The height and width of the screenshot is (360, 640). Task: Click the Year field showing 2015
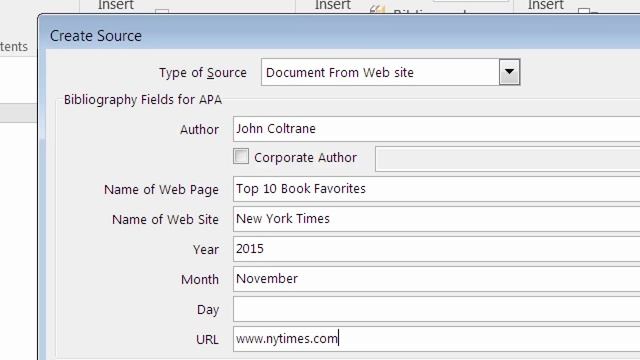pos(436,249)
